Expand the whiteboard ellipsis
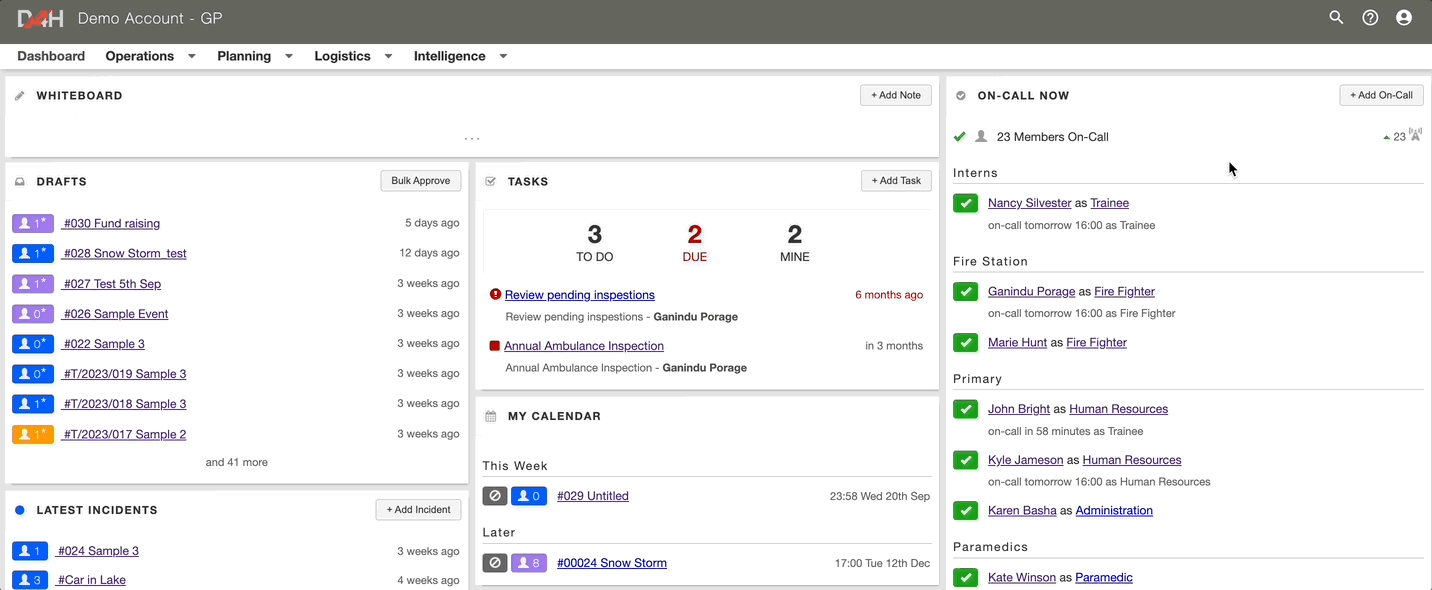The width and height of the screenshot is (1432, 590). point(472,138)
